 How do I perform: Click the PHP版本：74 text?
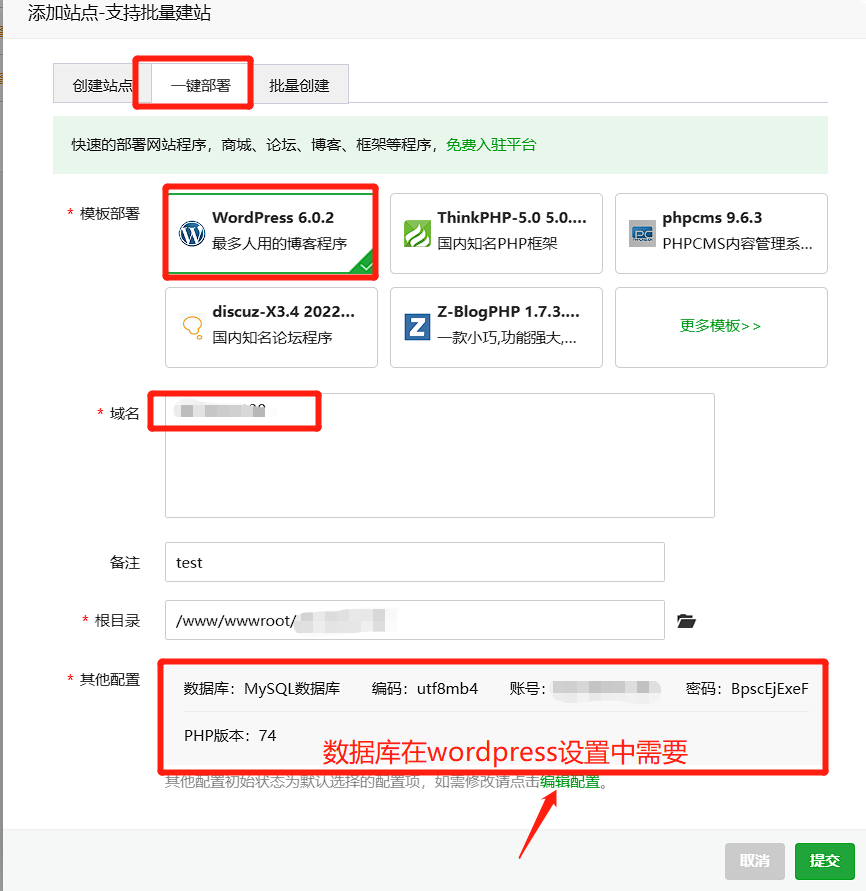pos(230,736)
